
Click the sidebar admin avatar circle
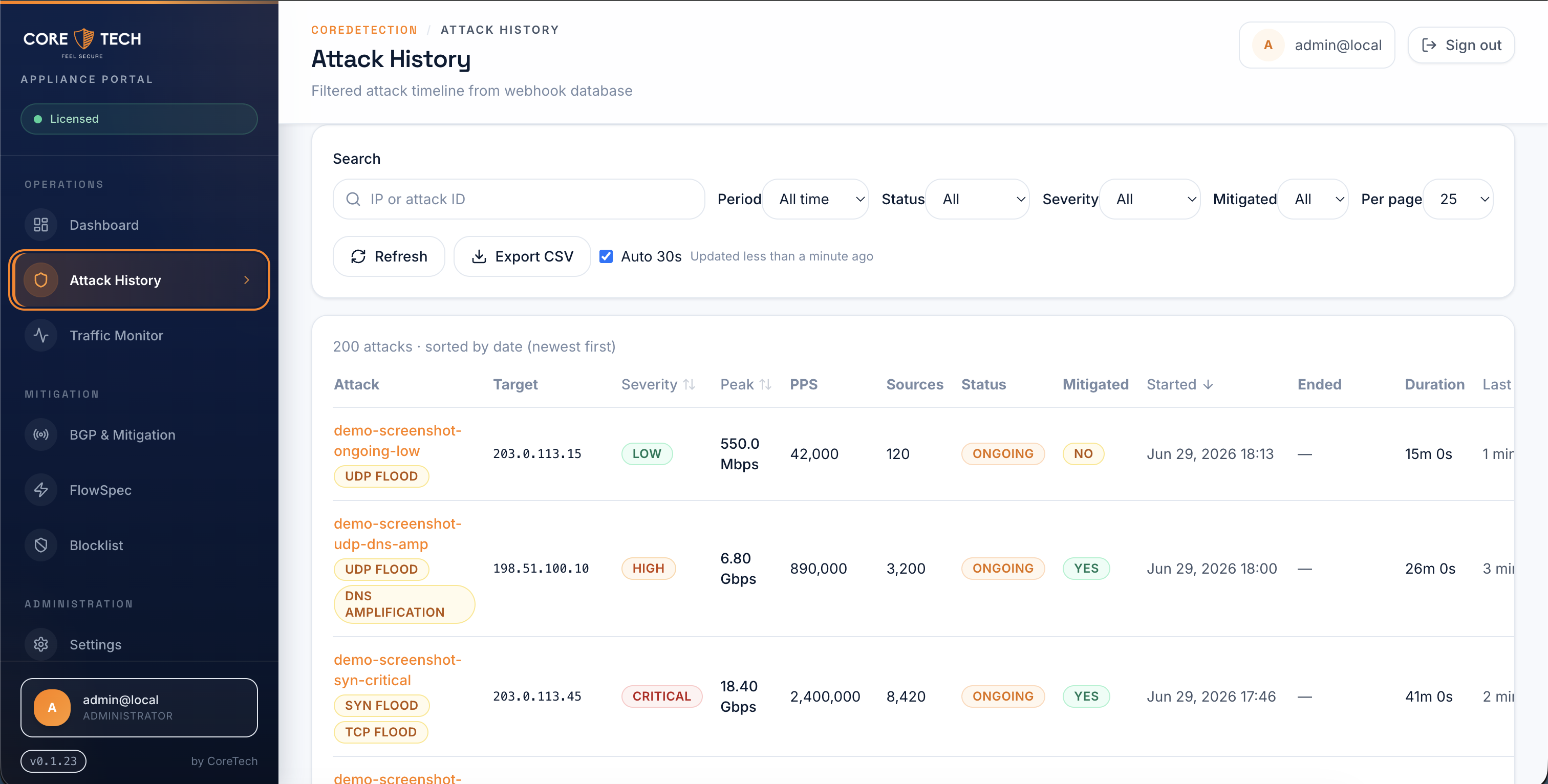pyautogui.click(x=52, y=707)
